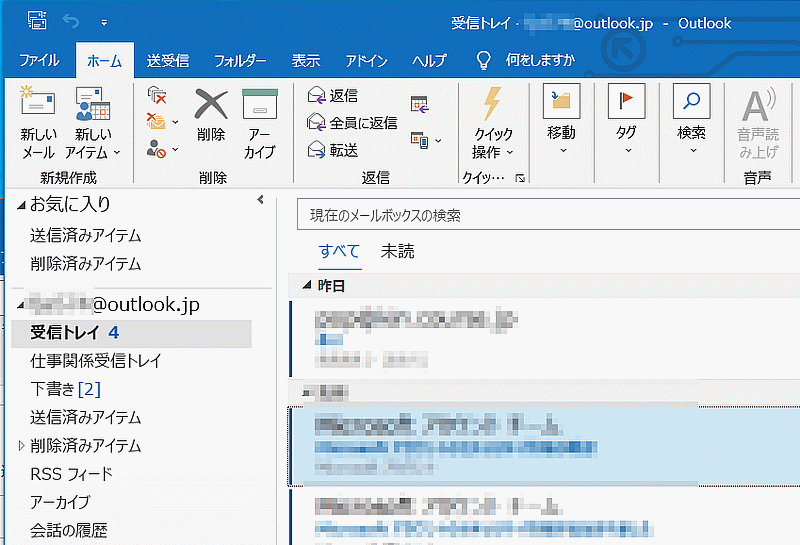Reply using the 返信 button
The image size is (800, 545).
click(x=333, y=95)
